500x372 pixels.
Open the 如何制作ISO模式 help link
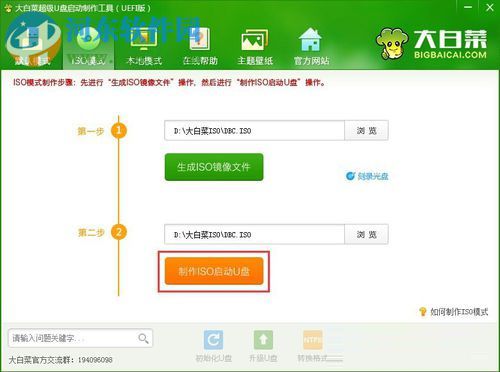coord(454,312)
